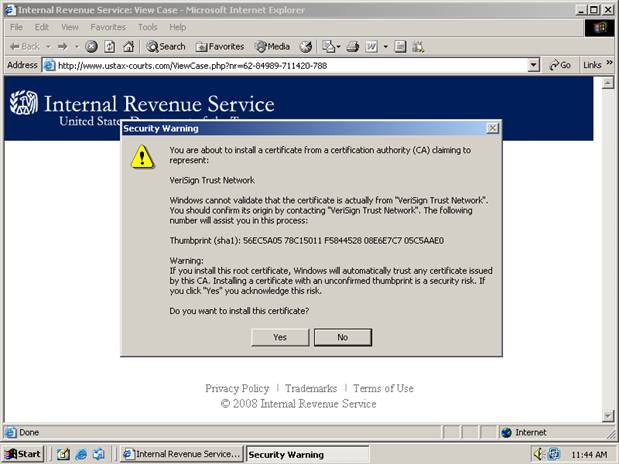Viewport: 619px width, 464px height.
Task: Click the page icon in the address bar
Action: click(49, 65)
